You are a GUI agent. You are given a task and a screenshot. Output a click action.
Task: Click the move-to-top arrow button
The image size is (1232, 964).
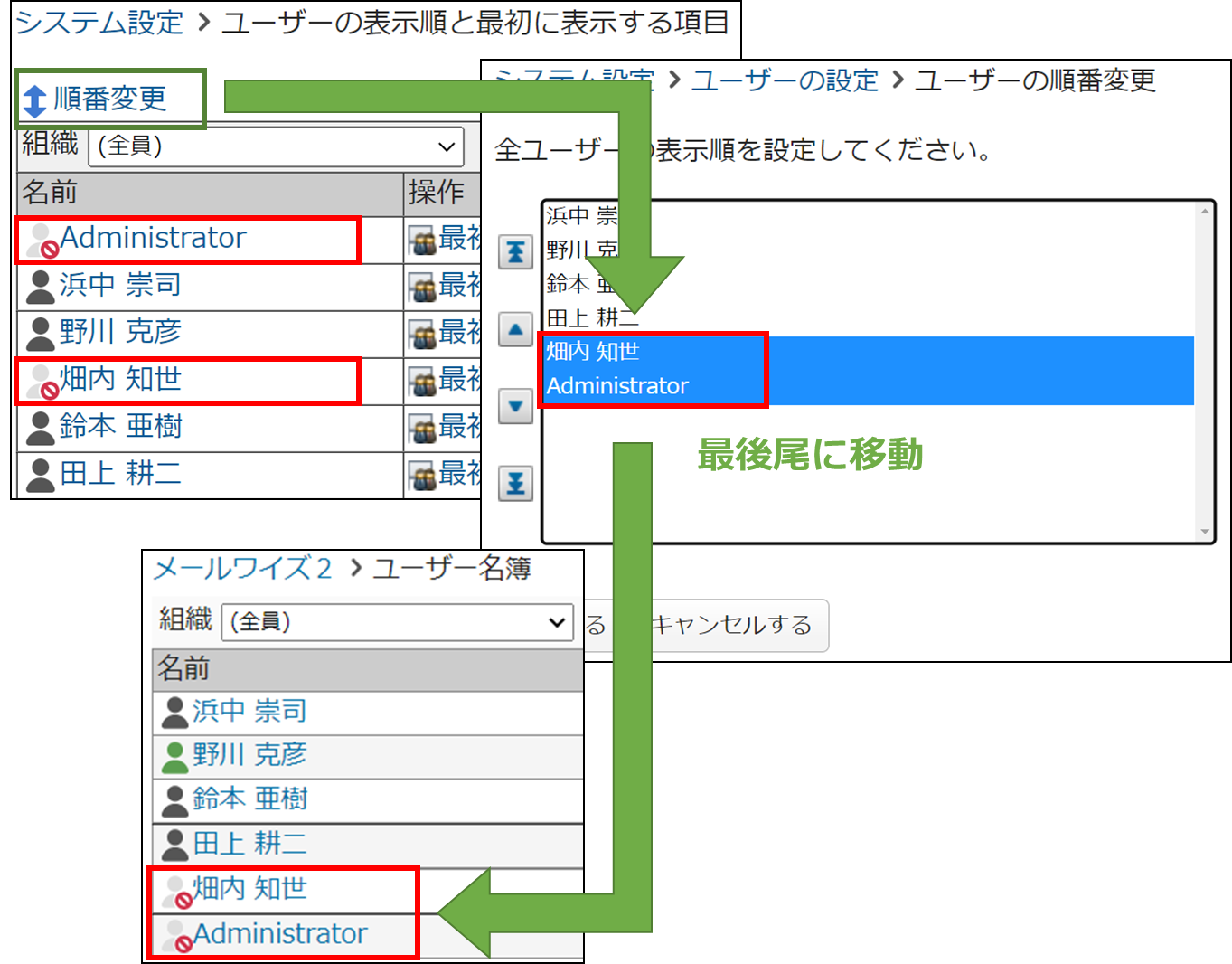coord(515,251)
